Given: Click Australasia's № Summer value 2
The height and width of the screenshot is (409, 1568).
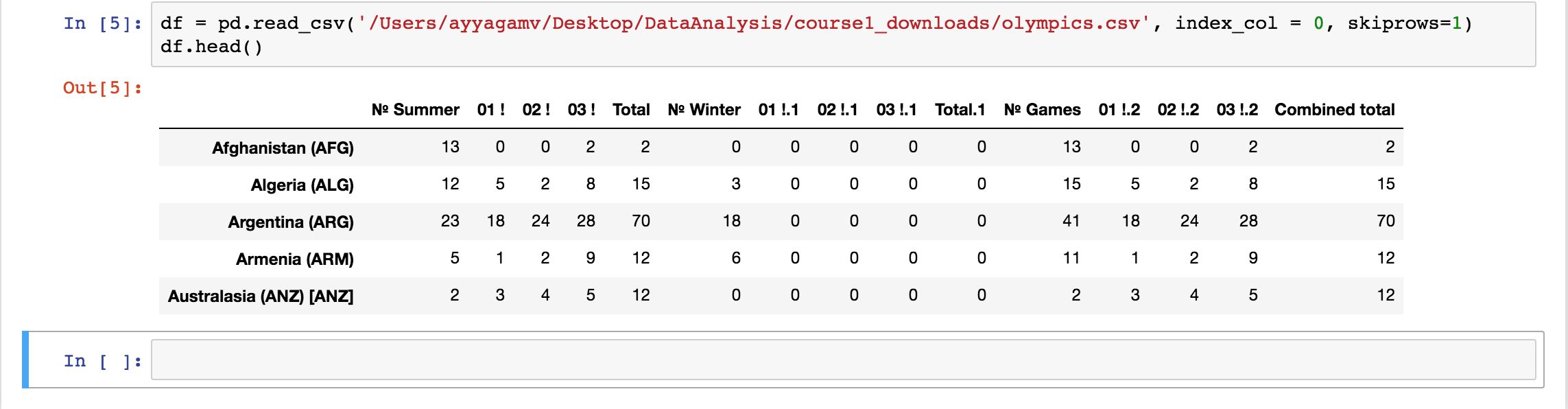Looking at the screenshot, I should click(455, 295).
